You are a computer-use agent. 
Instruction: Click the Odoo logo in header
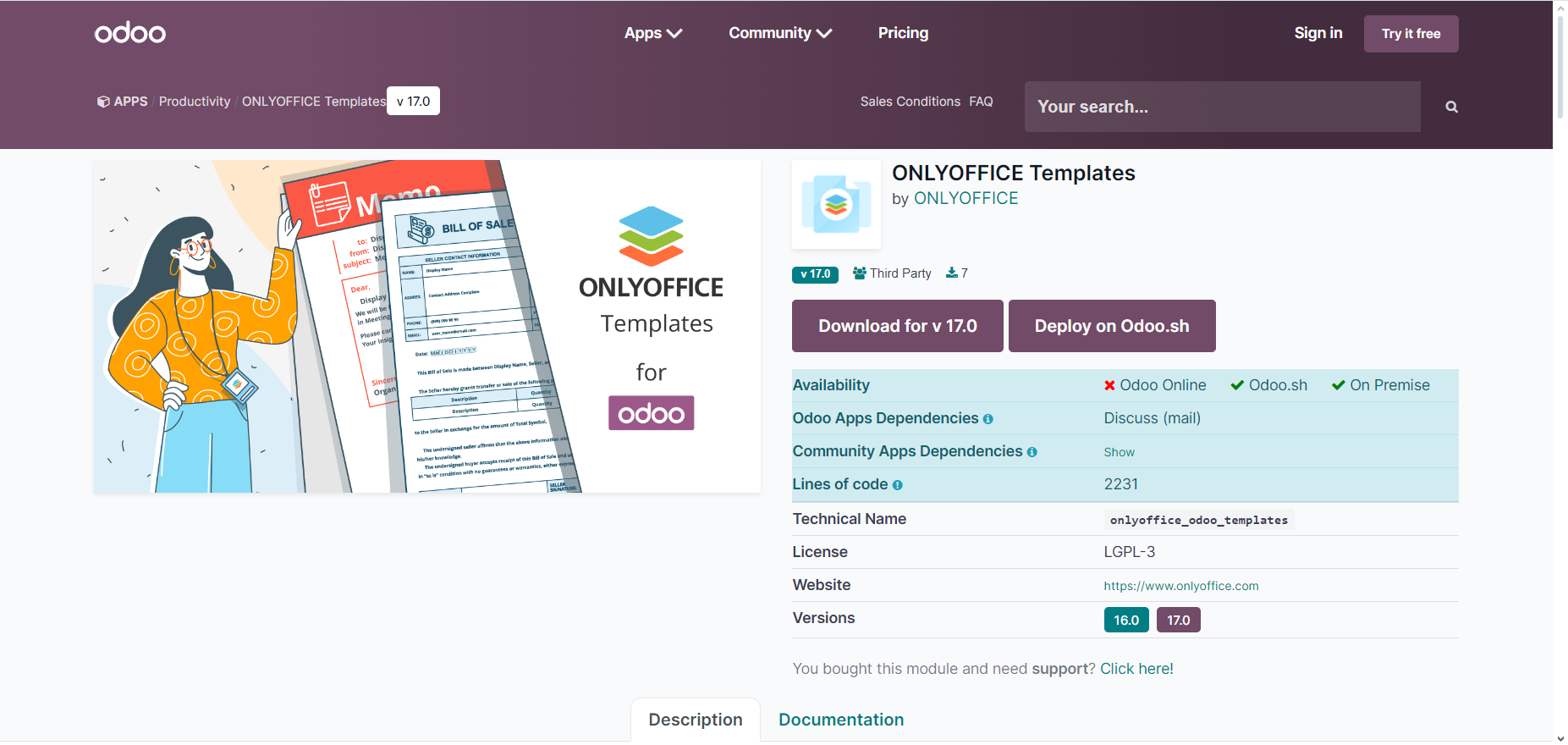tap(129, 33)
